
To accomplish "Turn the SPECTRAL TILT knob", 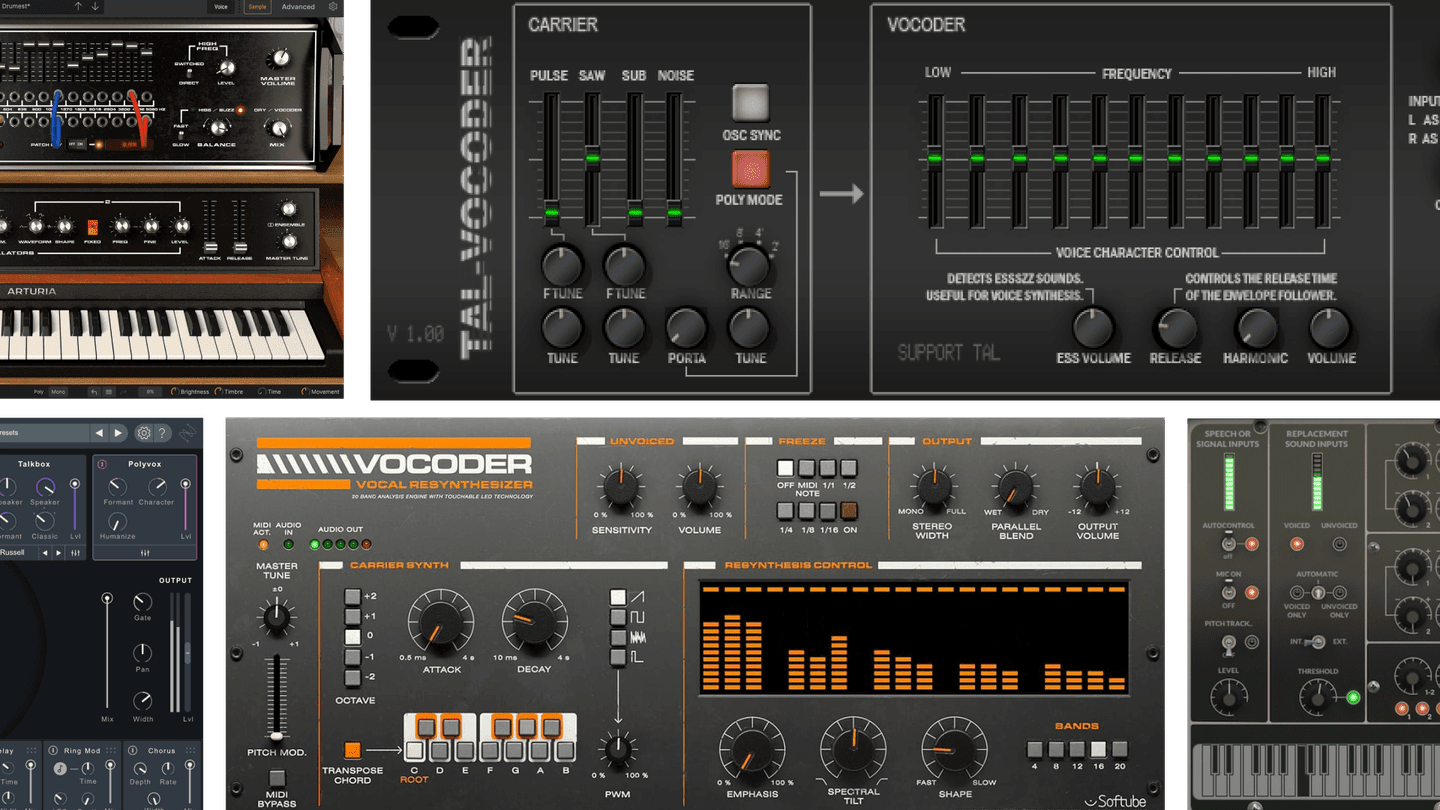I will tap(853, 749).
